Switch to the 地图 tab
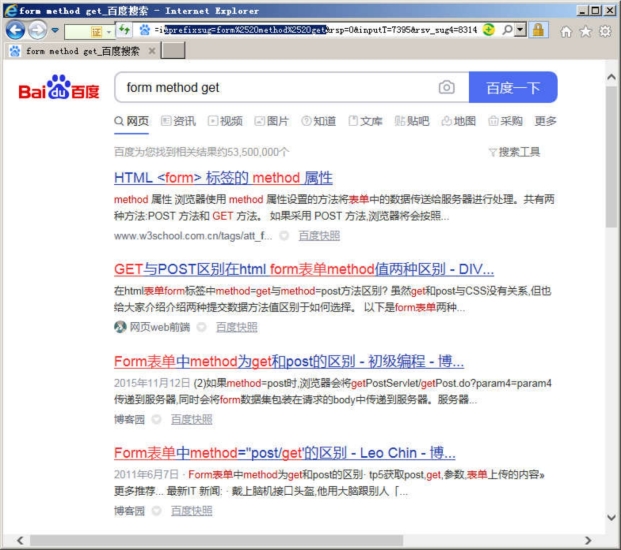Screen dimensions: 621x550 tap(459, 121)
